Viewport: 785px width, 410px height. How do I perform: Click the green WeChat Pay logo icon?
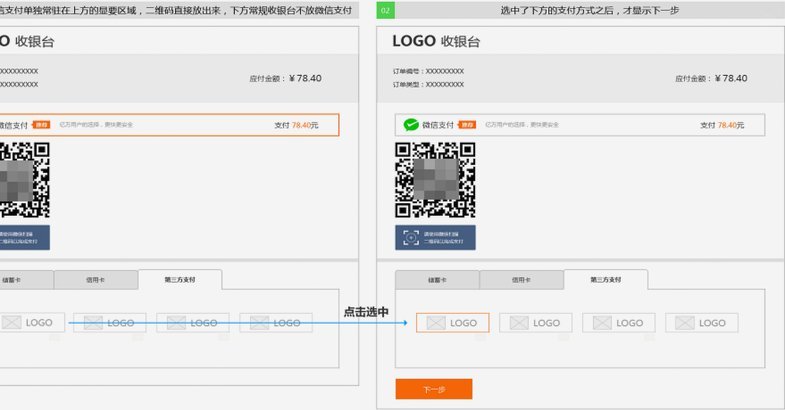[x=411, y=125]
